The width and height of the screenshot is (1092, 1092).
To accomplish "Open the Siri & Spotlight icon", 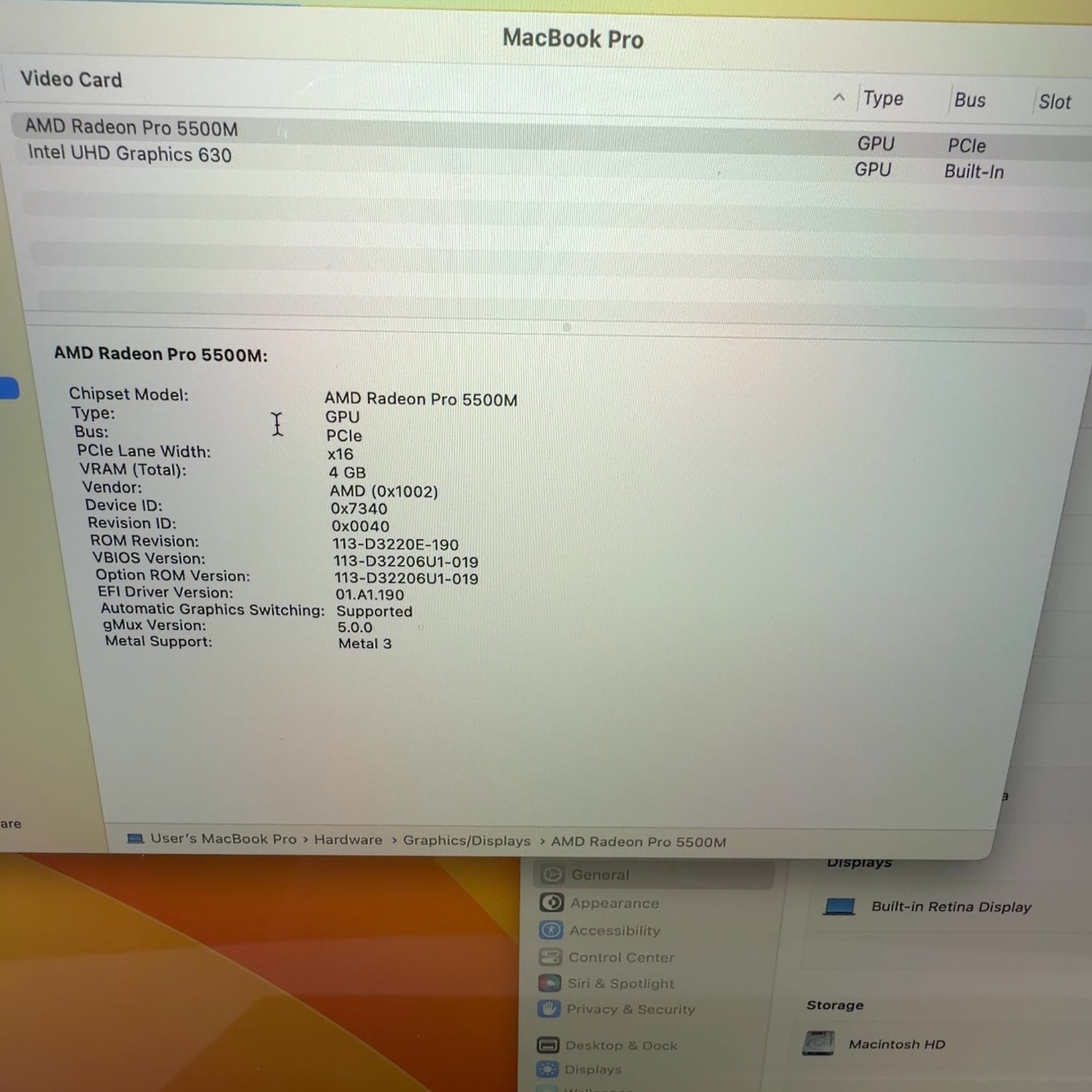I will pos(549,983).
